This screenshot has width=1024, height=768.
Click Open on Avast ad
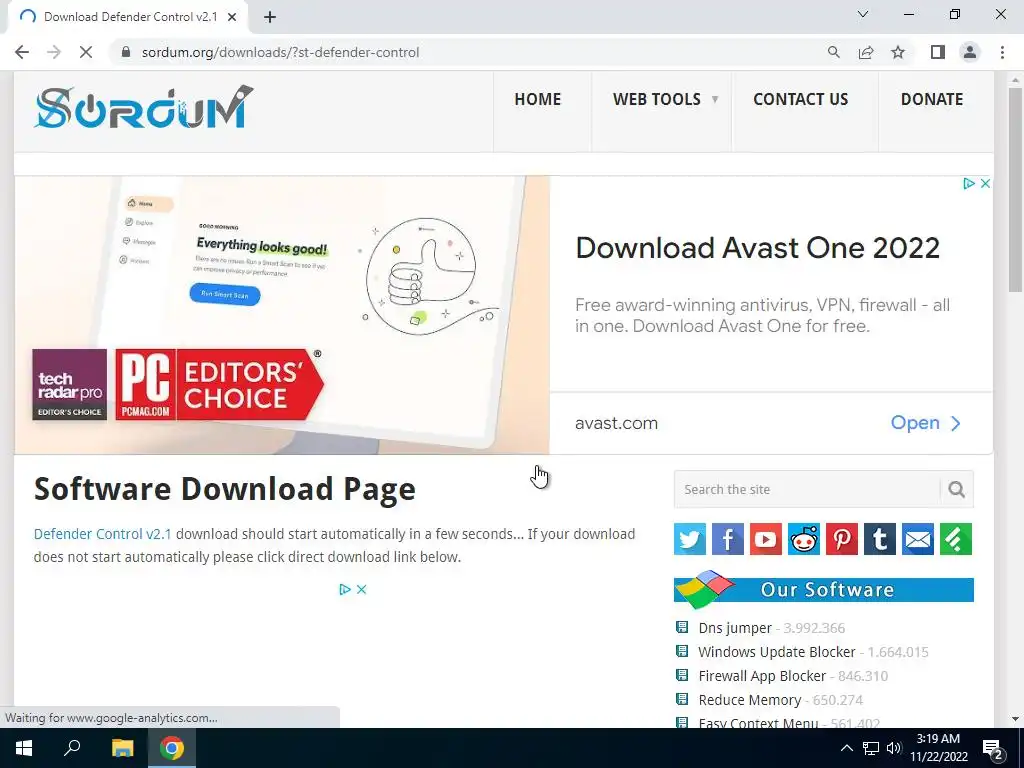coord(926,423)
